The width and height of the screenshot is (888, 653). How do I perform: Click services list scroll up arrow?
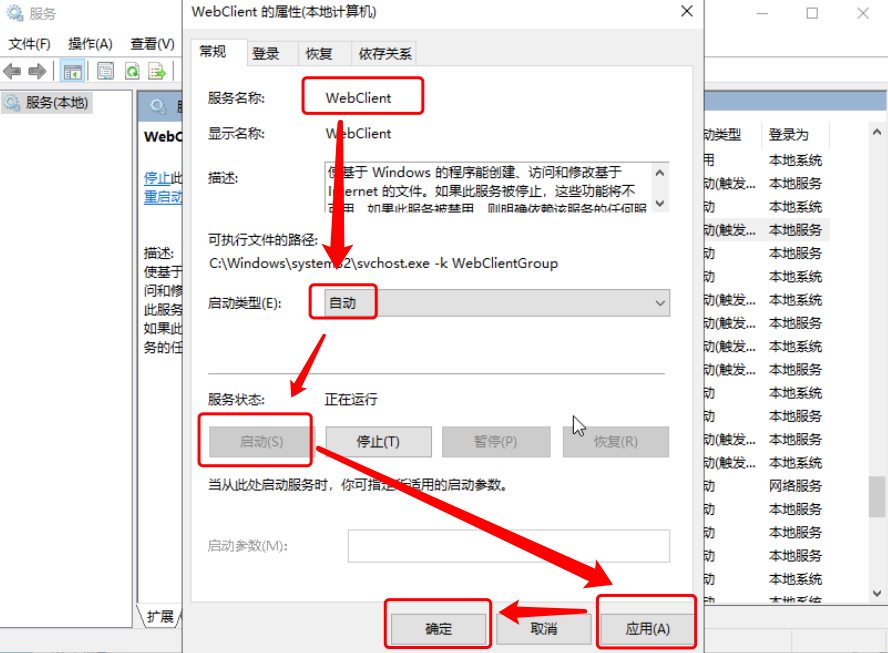pyautogui.click(x=877, y=133)
